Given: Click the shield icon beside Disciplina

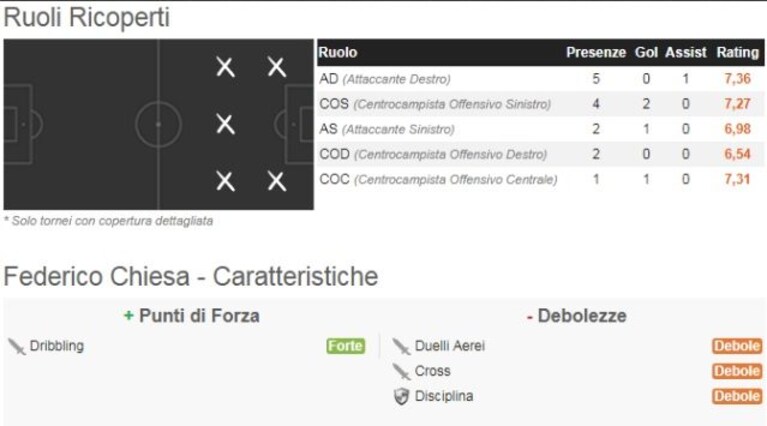Looking at the screenshot, I should (401, 397).
